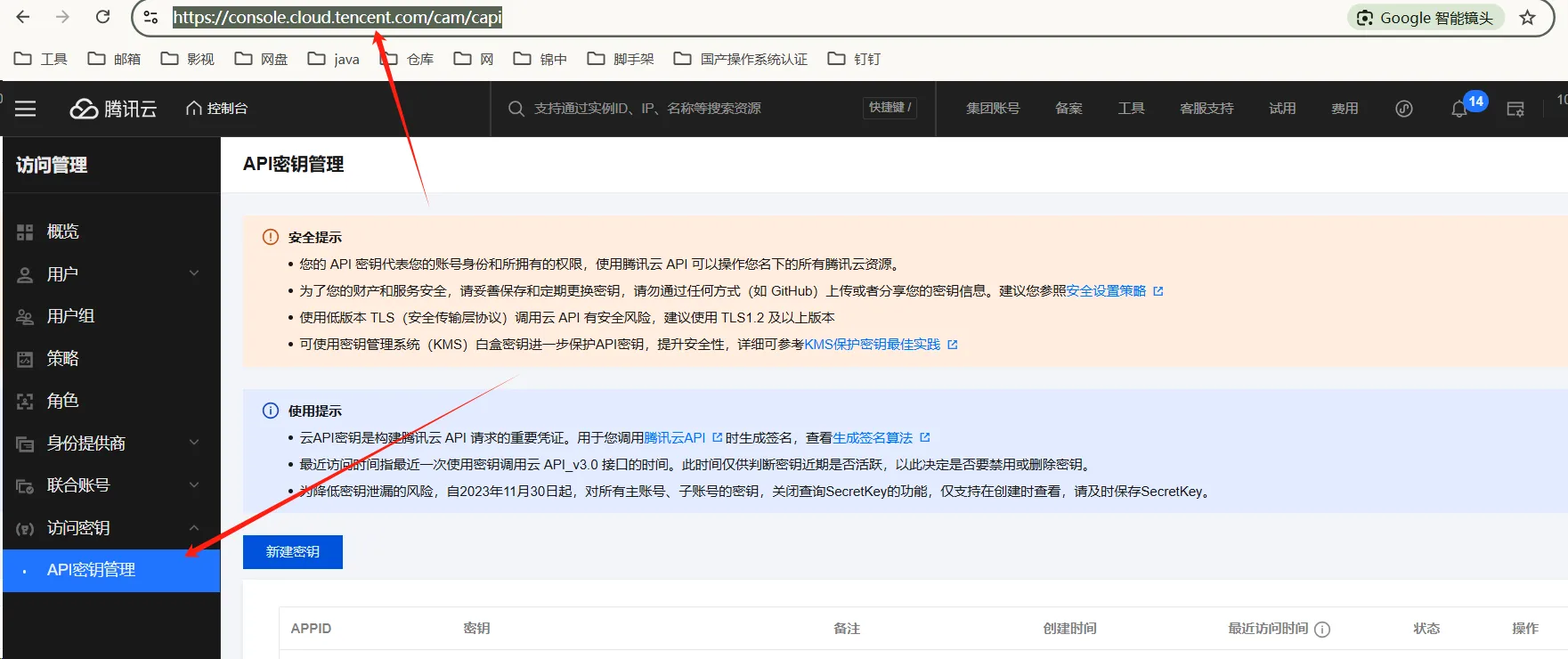Open the 钉钉 bookmark folder
This screenshot has width=1568, height=659.
[853, 59]
